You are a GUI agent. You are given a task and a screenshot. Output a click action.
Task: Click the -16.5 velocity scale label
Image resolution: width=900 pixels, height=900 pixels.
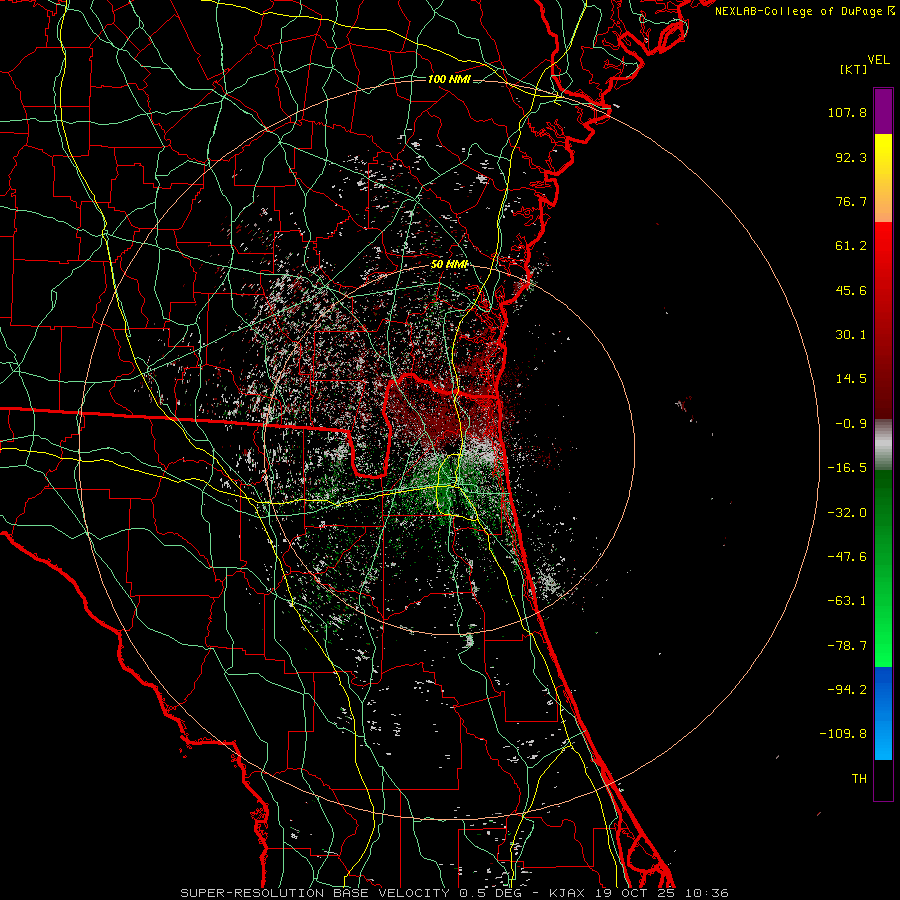(847, 468)
